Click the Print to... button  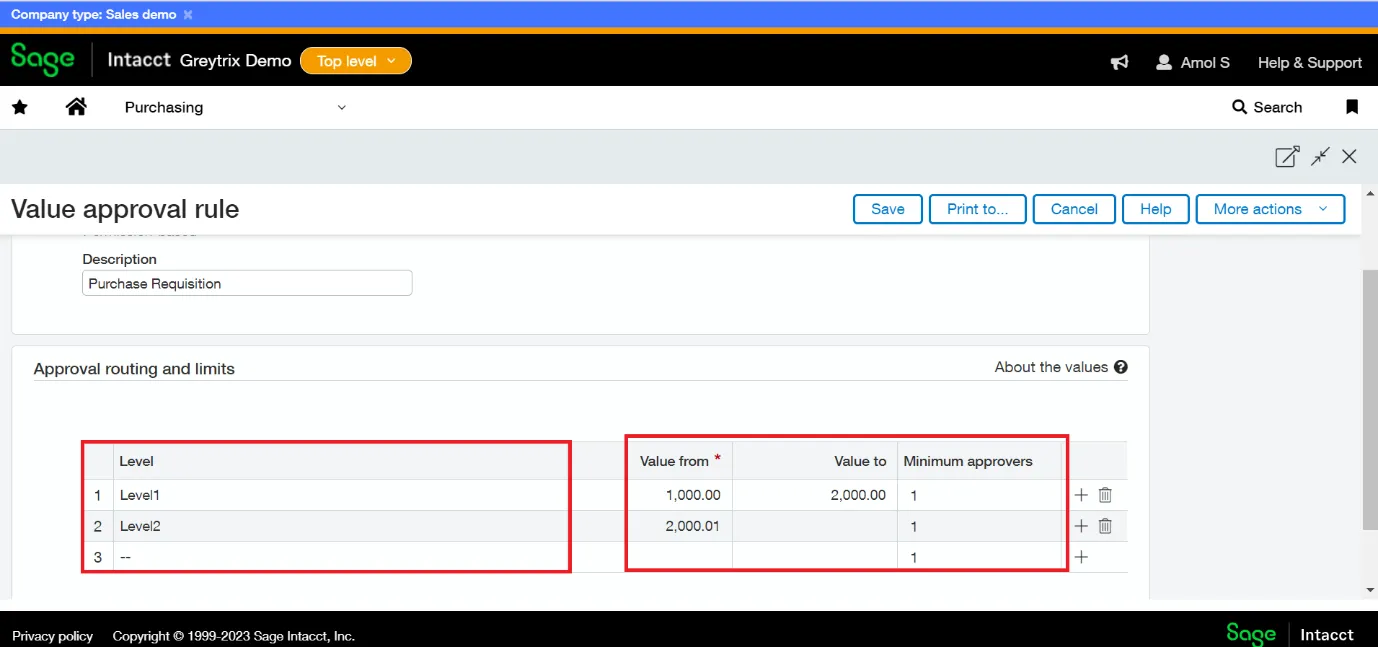(978, 209)
